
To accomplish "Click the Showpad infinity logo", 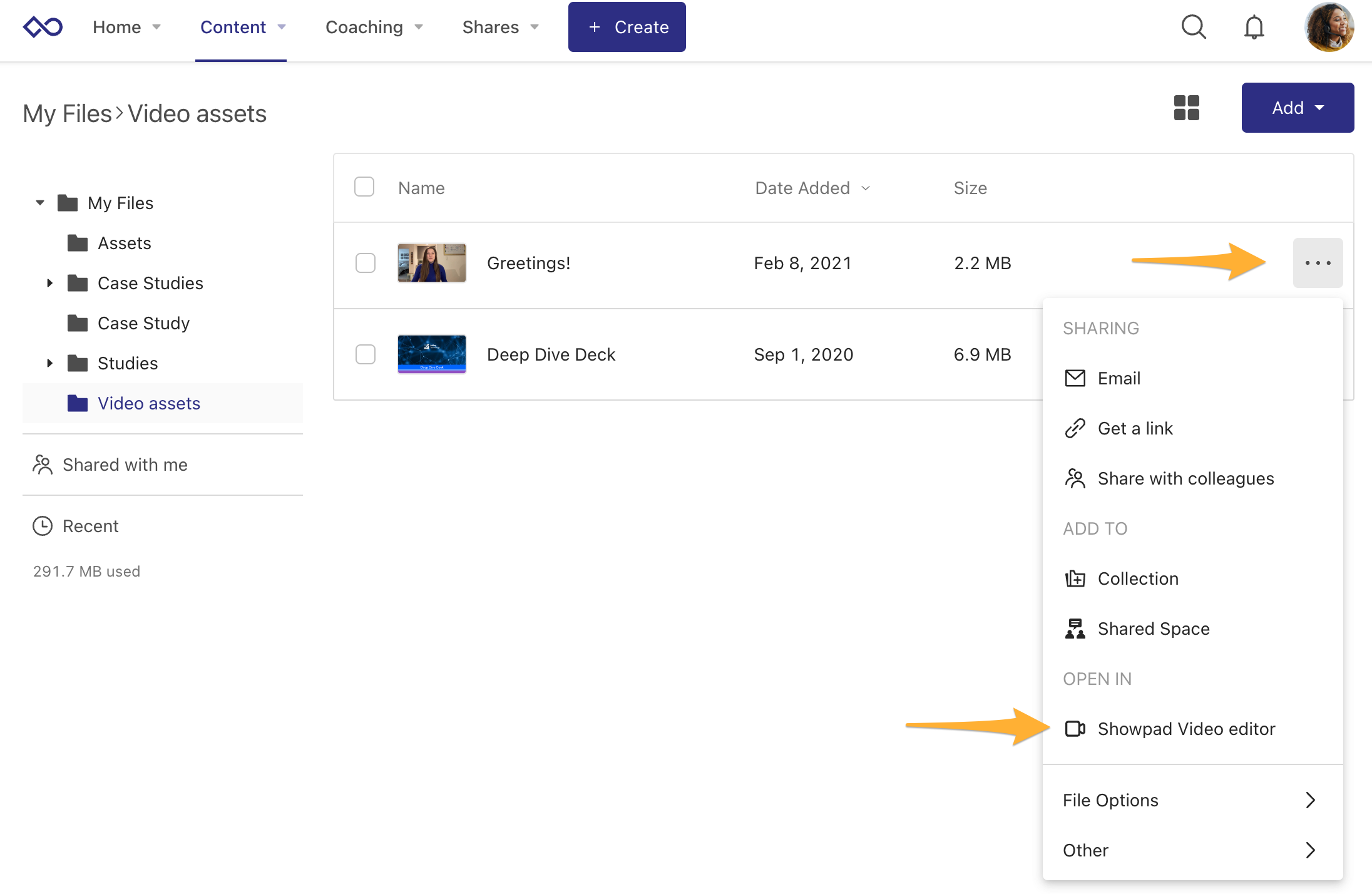I will (43, 27).
